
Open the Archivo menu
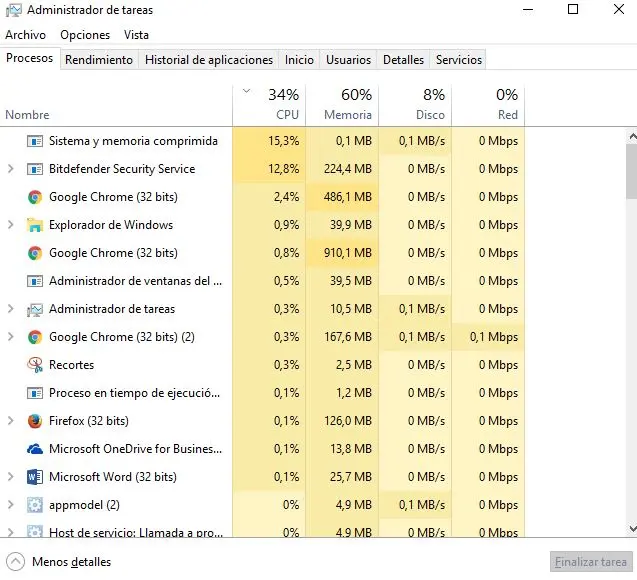pyautogui.click(x=26, y=35)
